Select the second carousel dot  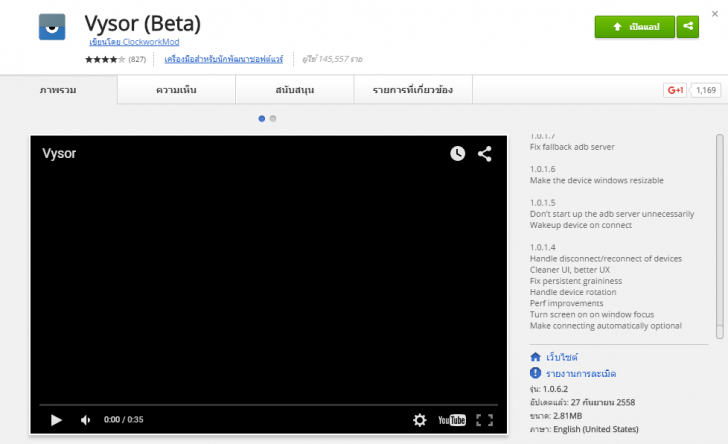(273, 118)
